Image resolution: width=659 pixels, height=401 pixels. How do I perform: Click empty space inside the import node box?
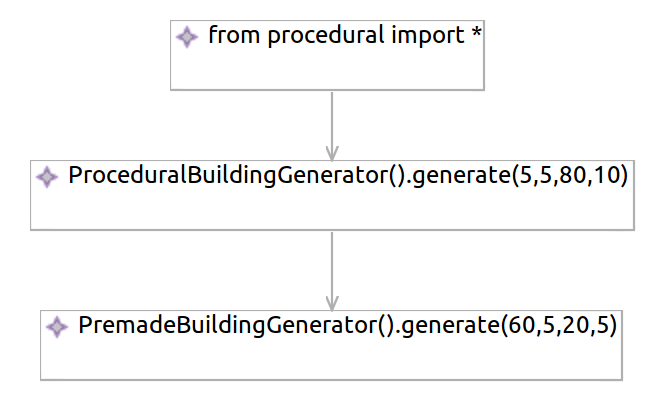(x=330, y=70)
